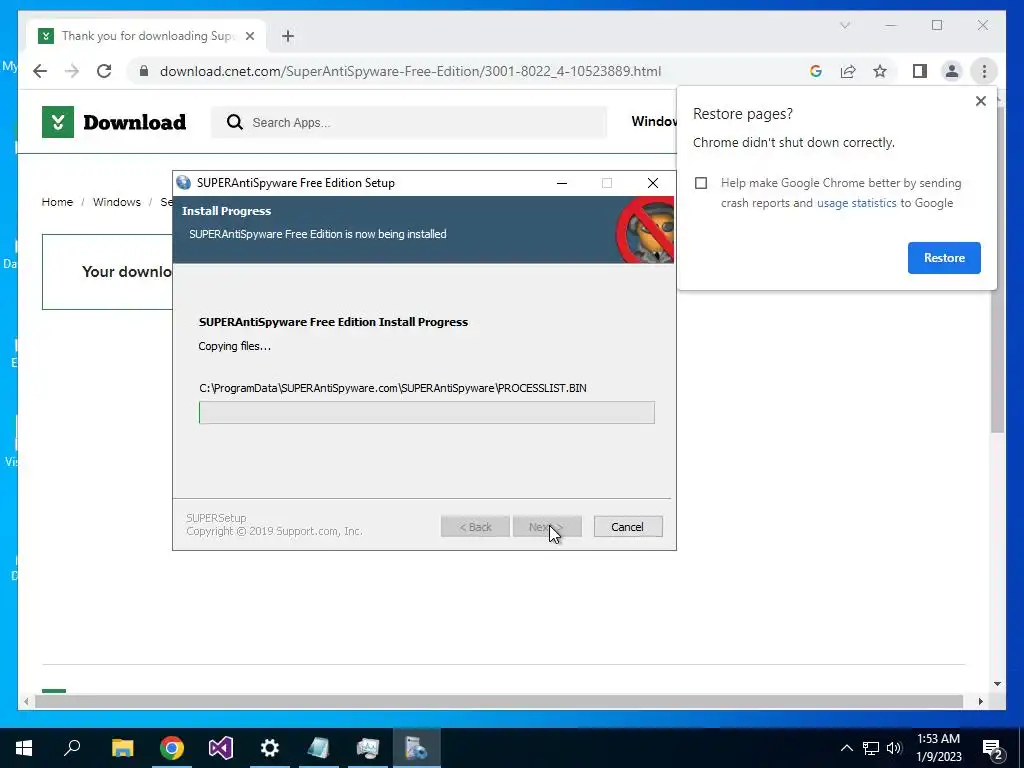Image resolution: width=1024 pixels, height=768 pixels.
Task: Click the address bar URL
Action: click(x=410, y=71)
